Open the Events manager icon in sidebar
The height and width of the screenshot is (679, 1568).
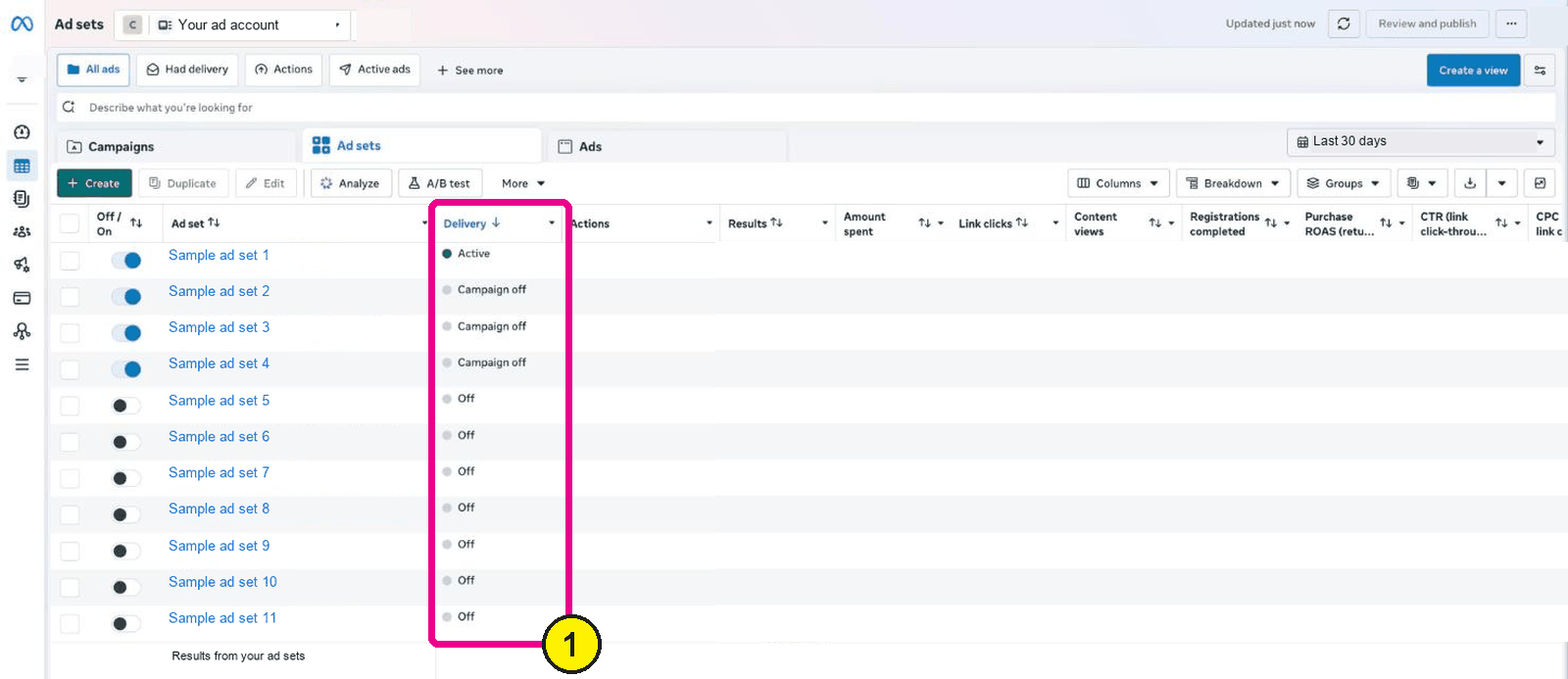[x=22, y=331]
